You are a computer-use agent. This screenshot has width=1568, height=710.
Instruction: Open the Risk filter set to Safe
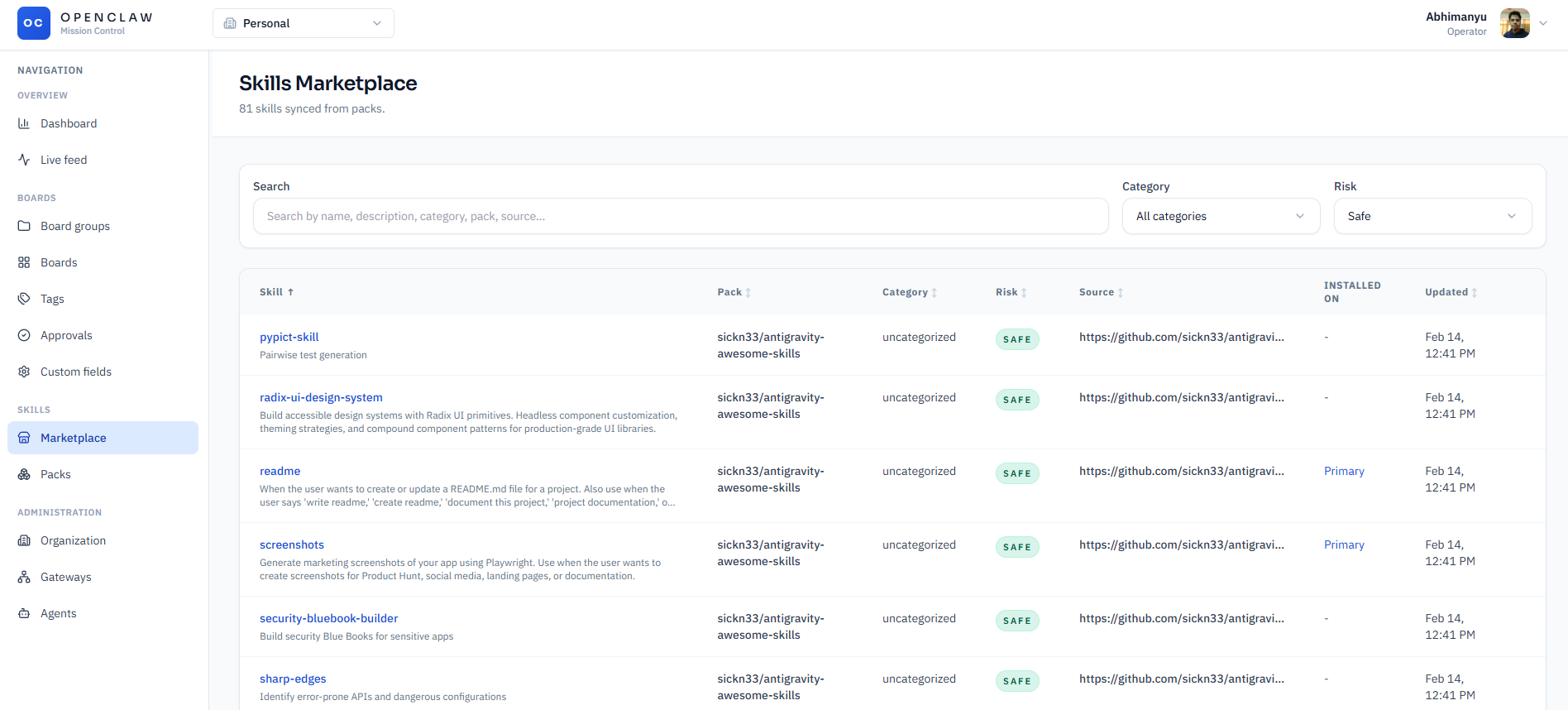(x=1432, y=216)
